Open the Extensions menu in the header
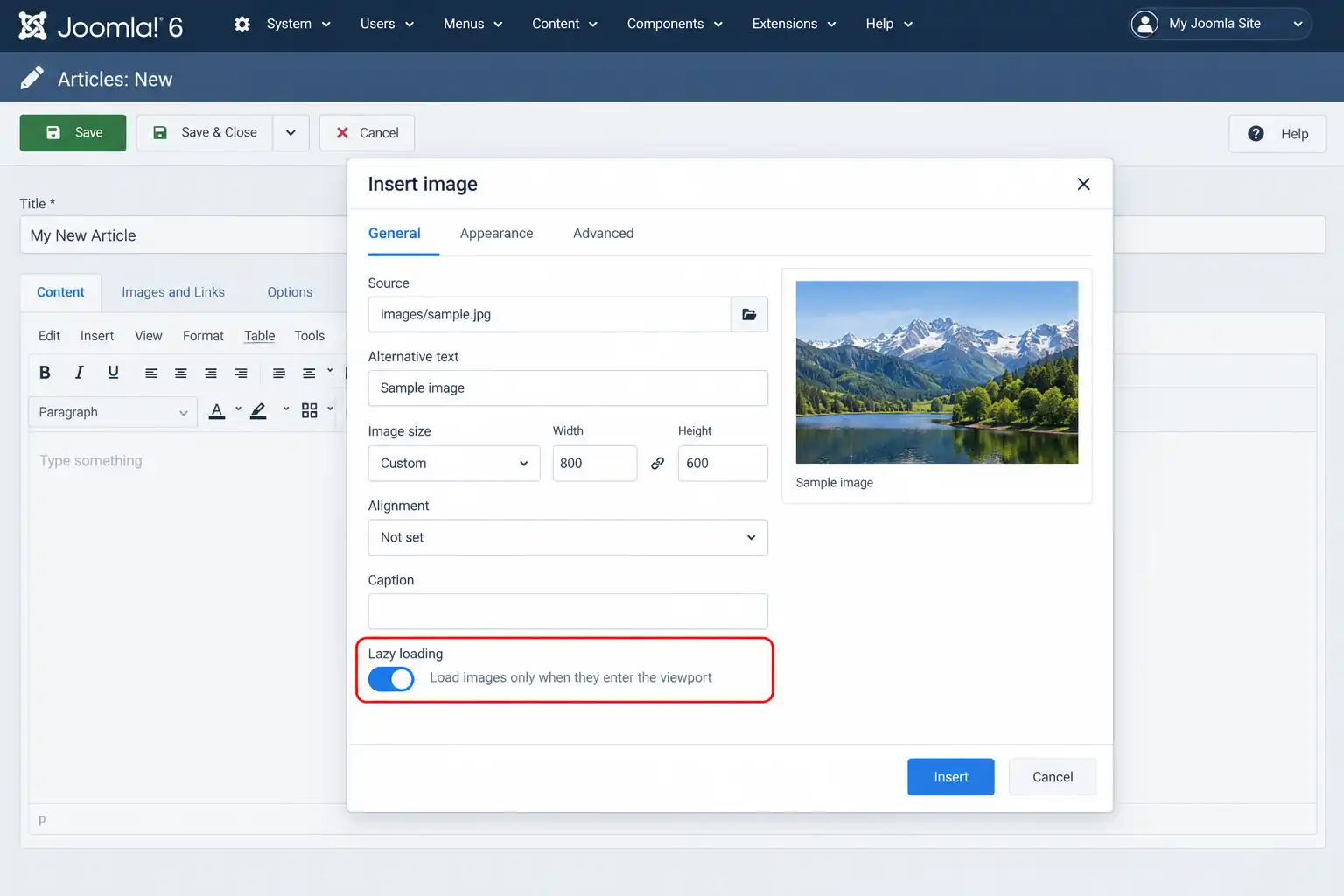This screenshot has height=896, width=1344. pos(794,24)
